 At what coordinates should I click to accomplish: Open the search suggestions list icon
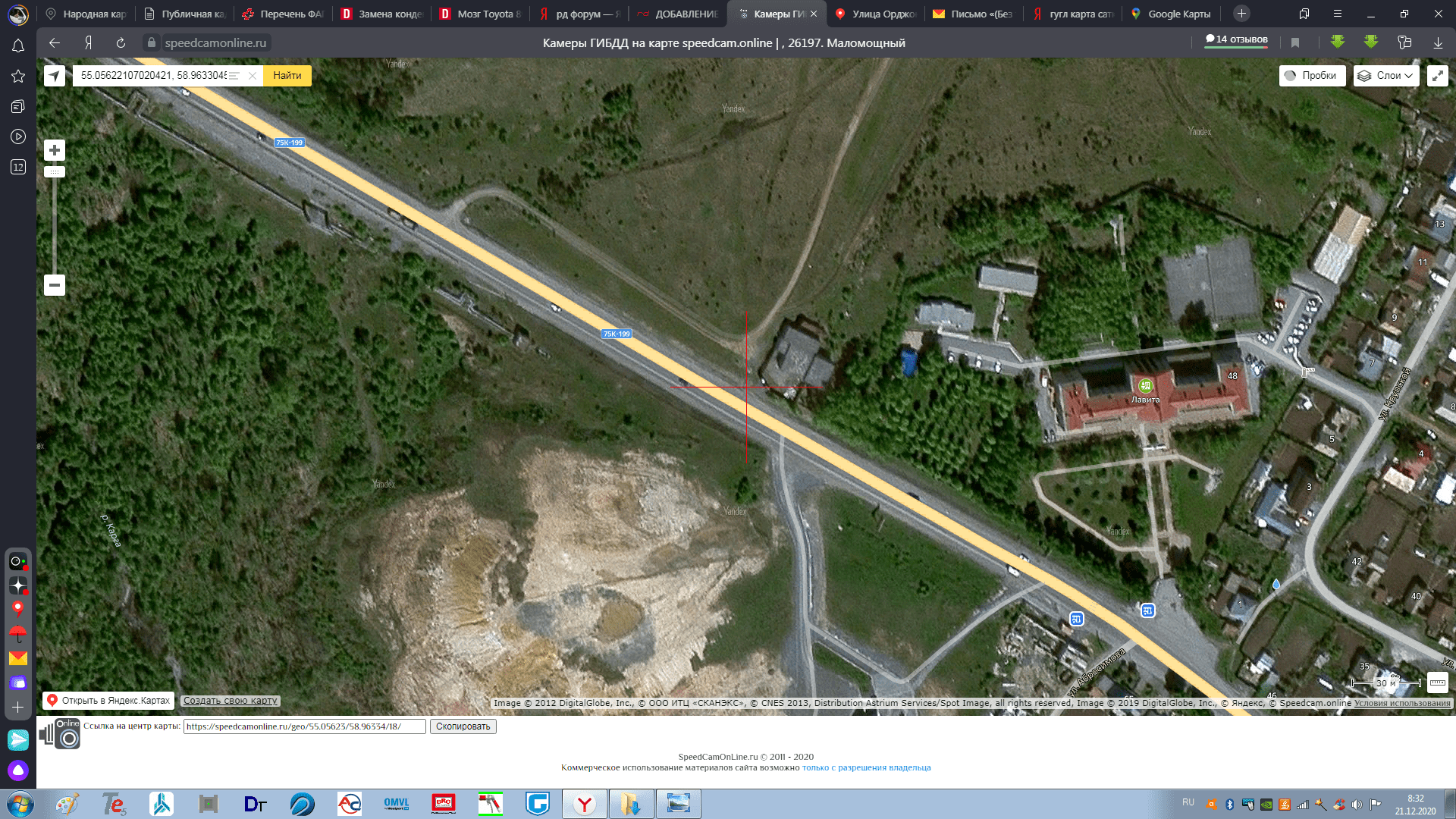tap(234, 76)
